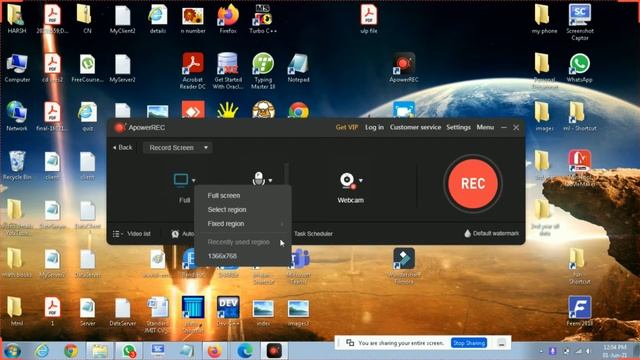The width and height of the screenshot is (640, 360).
Task: Open the Turbo C++ desktop shortcut
Action: (263, 19)
